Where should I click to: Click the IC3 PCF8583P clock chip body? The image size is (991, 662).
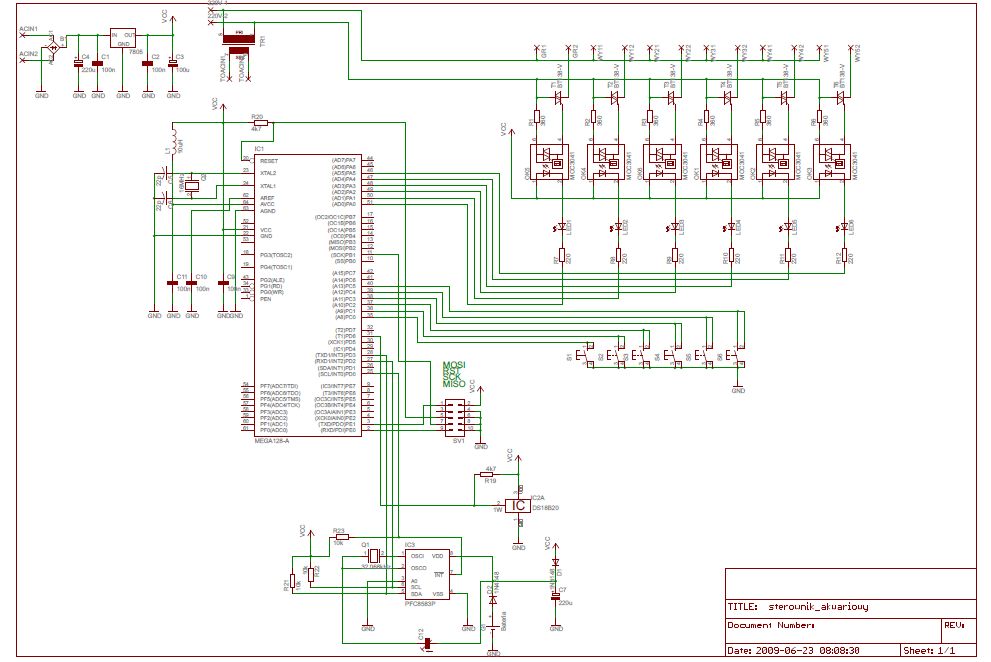tap(428, 574)
